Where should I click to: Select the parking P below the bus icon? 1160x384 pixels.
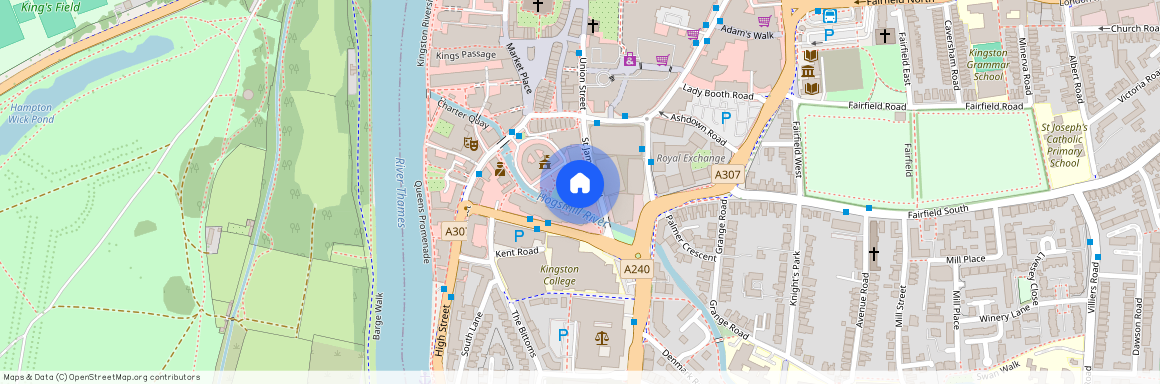click(x=829, y=34)
